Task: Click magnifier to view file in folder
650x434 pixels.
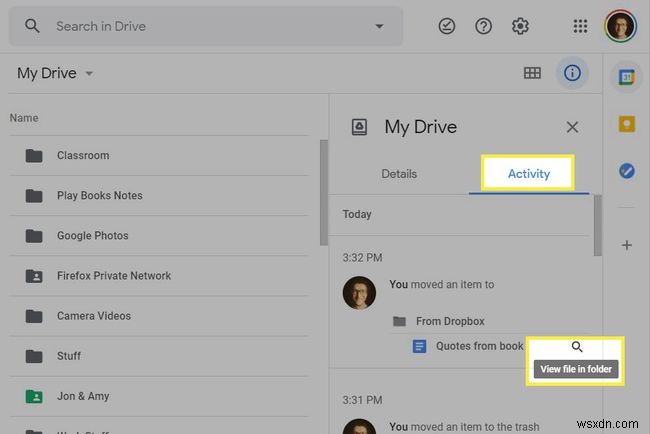Action: [x=577, y=347]
